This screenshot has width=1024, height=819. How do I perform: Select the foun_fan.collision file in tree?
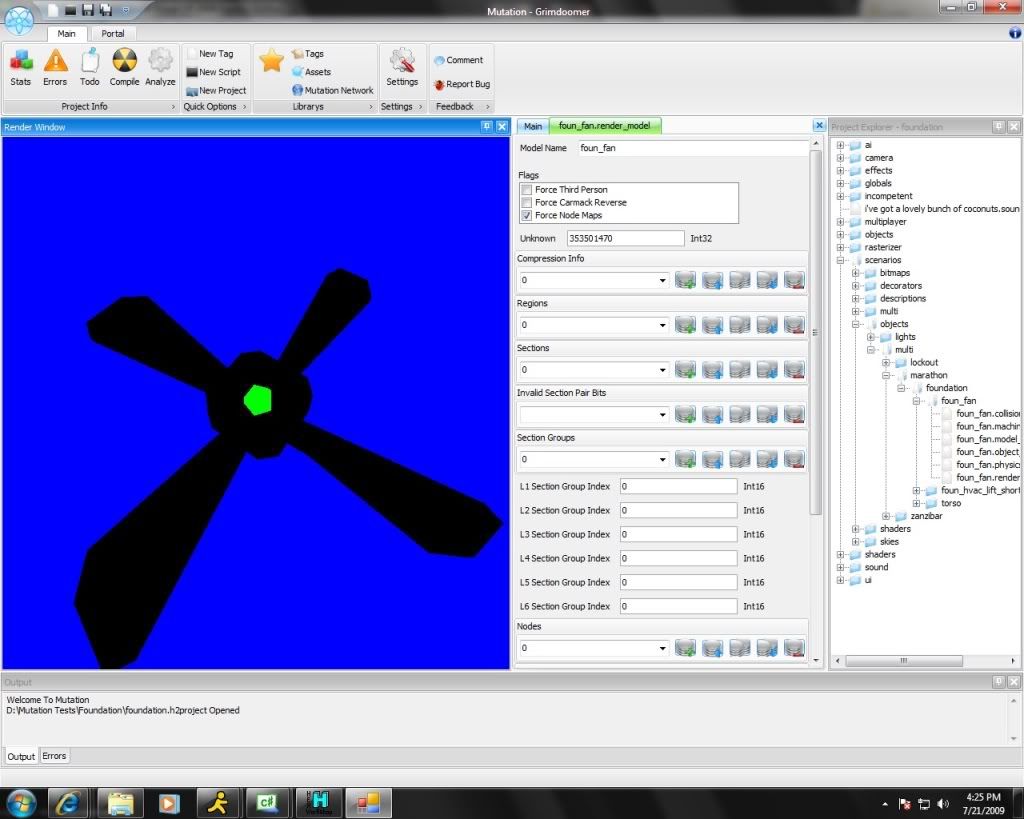(x=987, y=413)
